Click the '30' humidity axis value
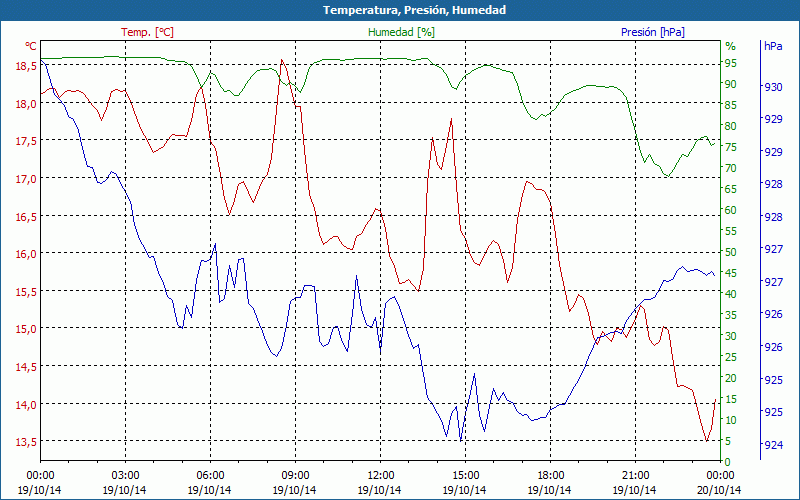The height and width of the screenshot is (500, 800). point(731,336)
